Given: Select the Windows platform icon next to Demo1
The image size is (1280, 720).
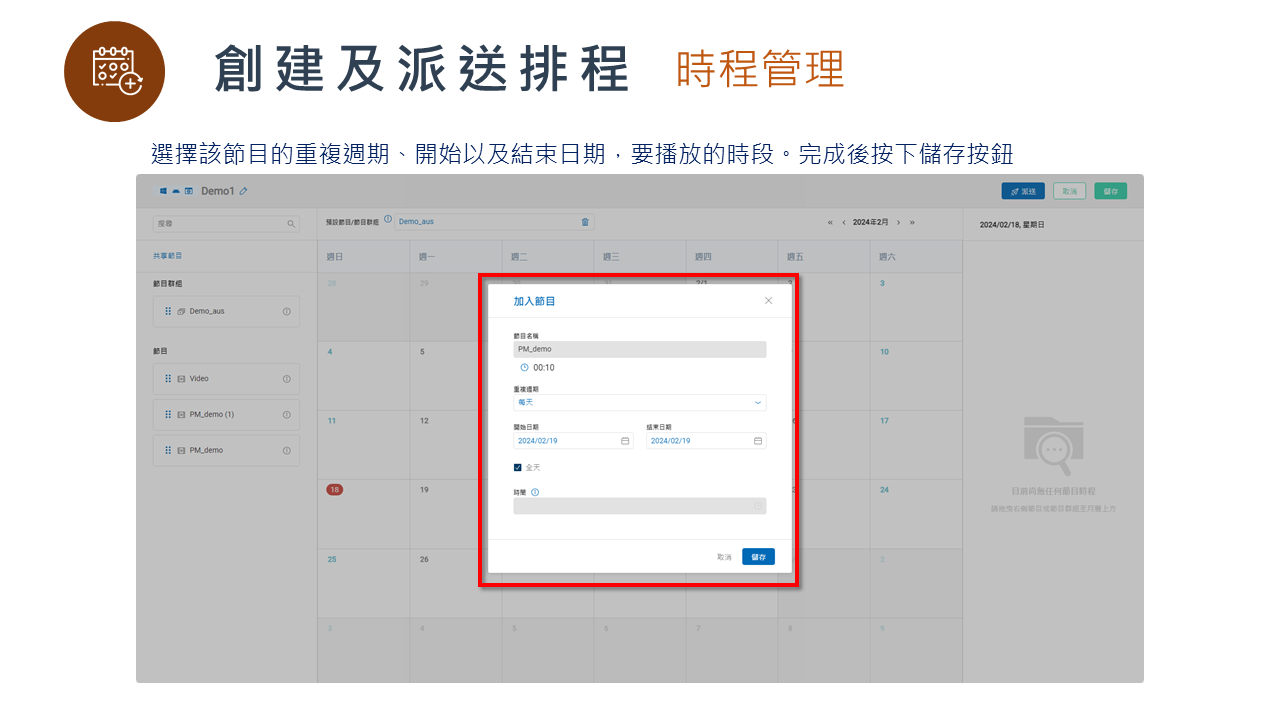Looking at the screenshot, I should tap(163, 191).
